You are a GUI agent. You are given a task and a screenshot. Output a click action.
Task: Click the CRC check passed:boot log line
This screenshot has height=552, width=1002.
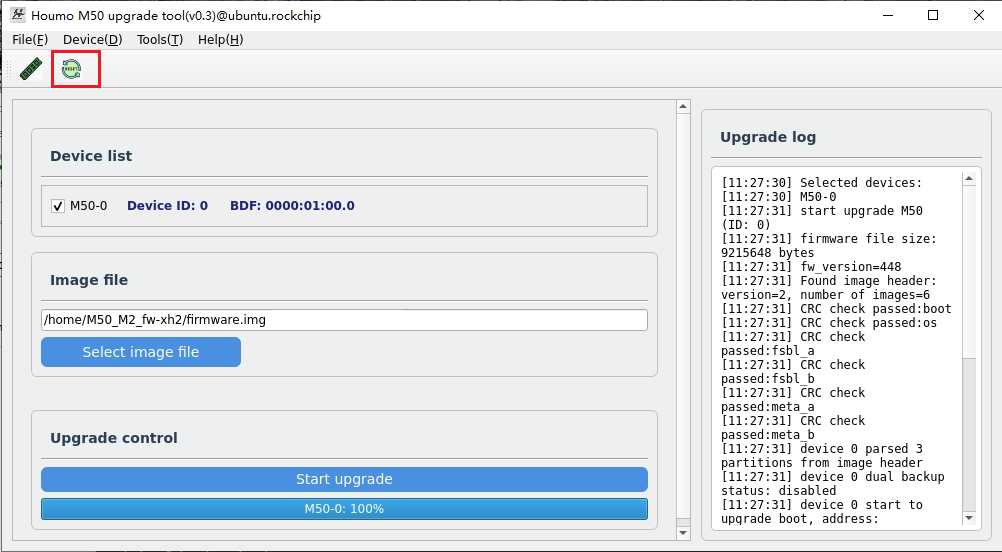pyautogui.click(x=836, y=309)
